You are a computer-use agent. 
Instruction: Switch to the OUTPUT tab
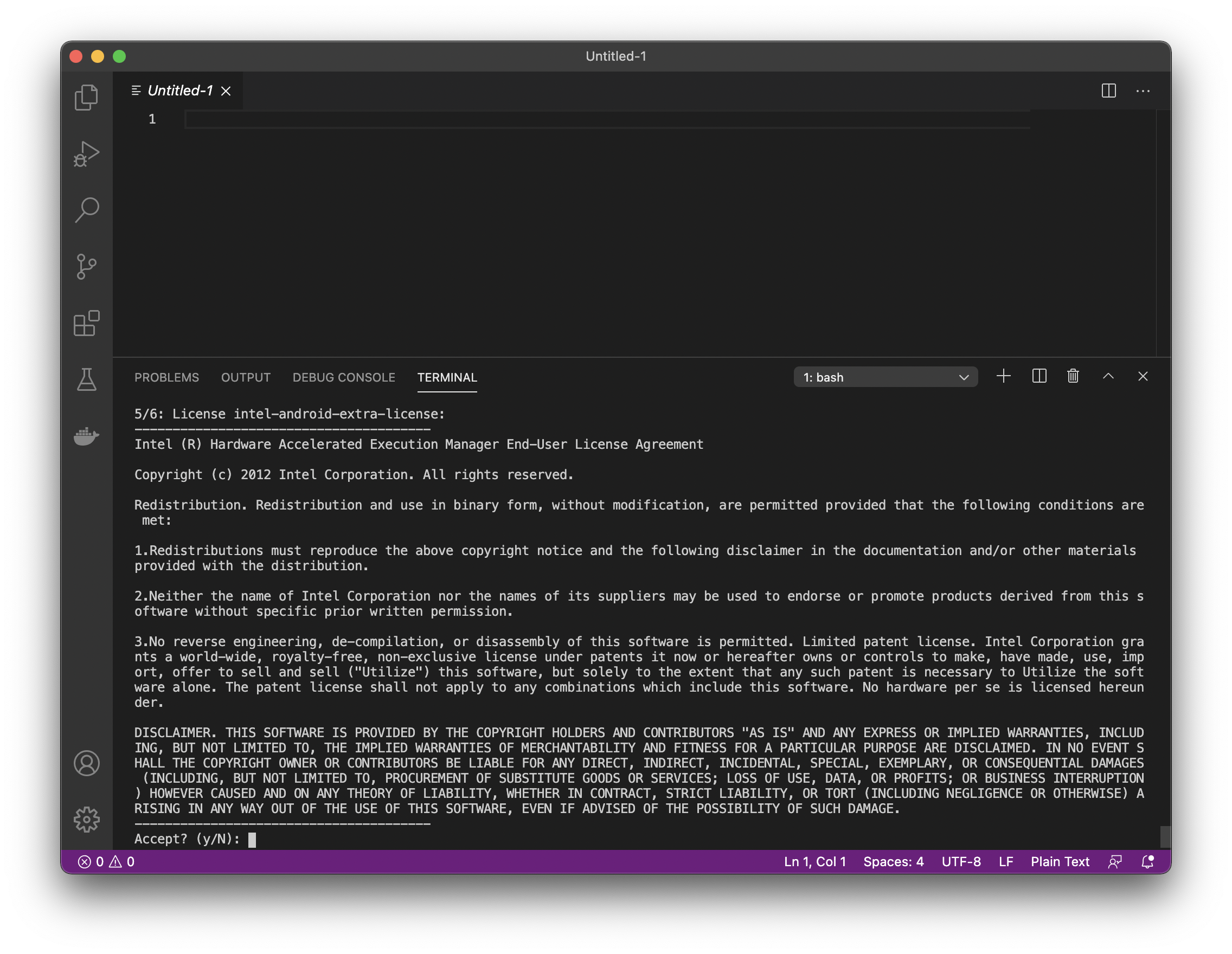[x=246, y=377]
